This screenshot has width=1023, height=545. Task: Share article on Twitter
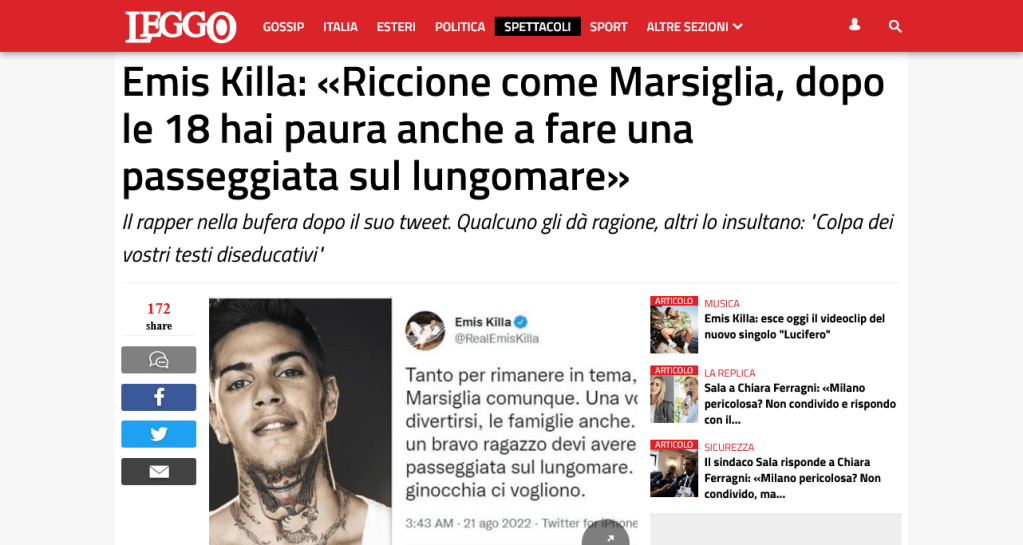(x=159, y=434)
